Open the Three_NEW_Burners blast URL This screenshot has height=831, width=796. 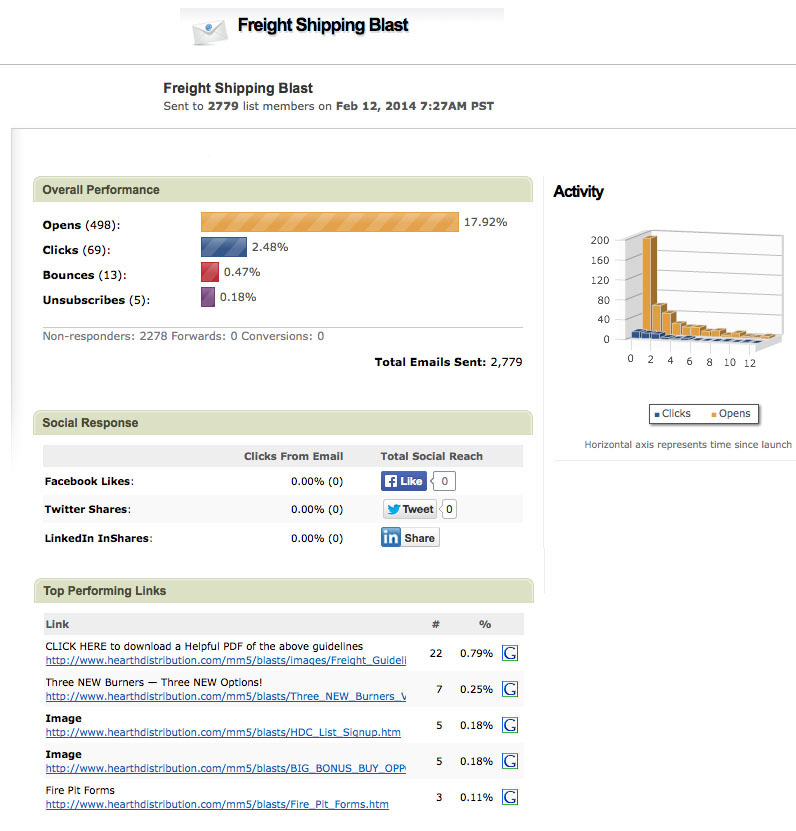coord(225,696)
